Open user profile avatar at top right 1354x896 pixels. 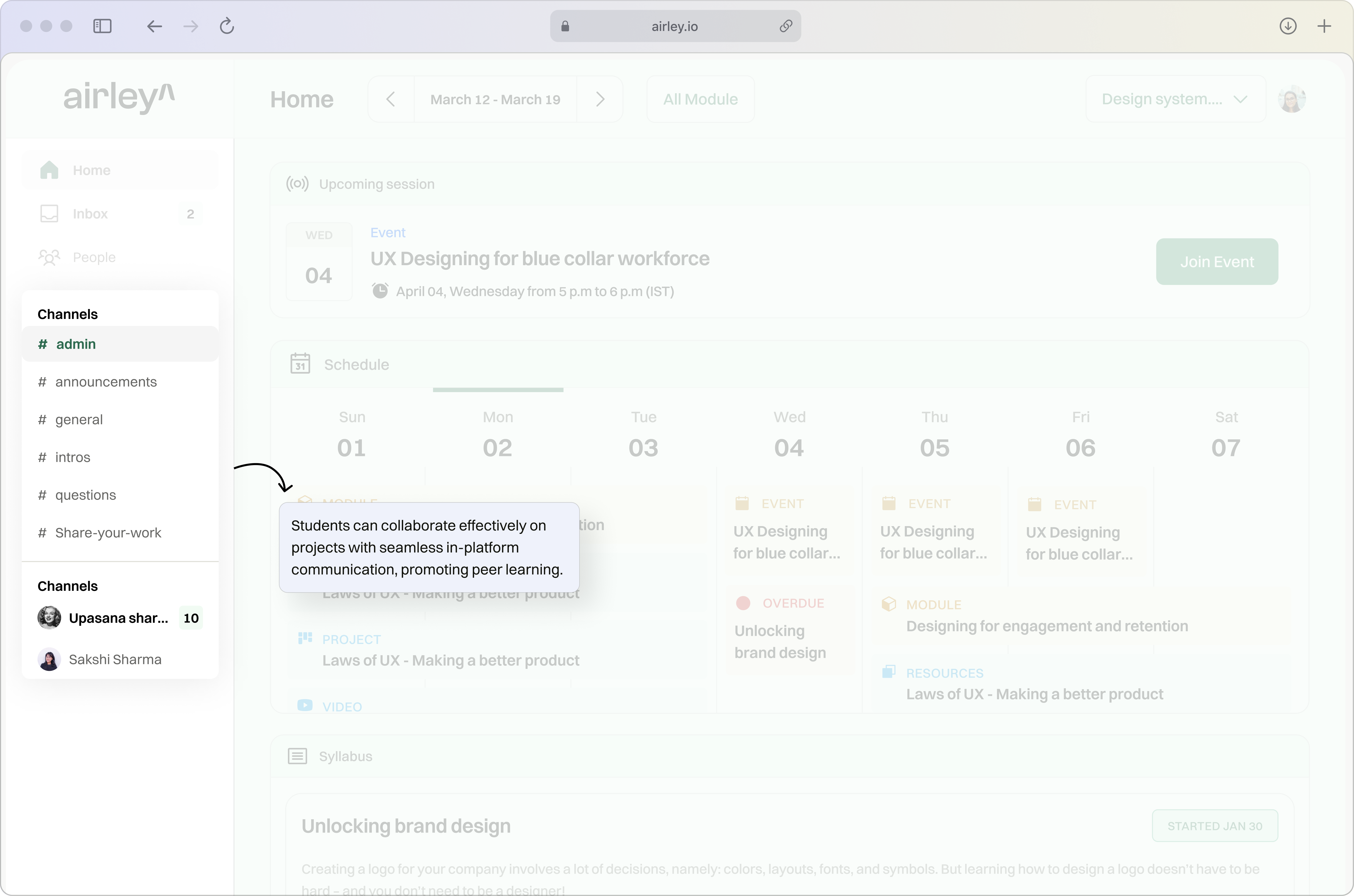[1292, 99]
